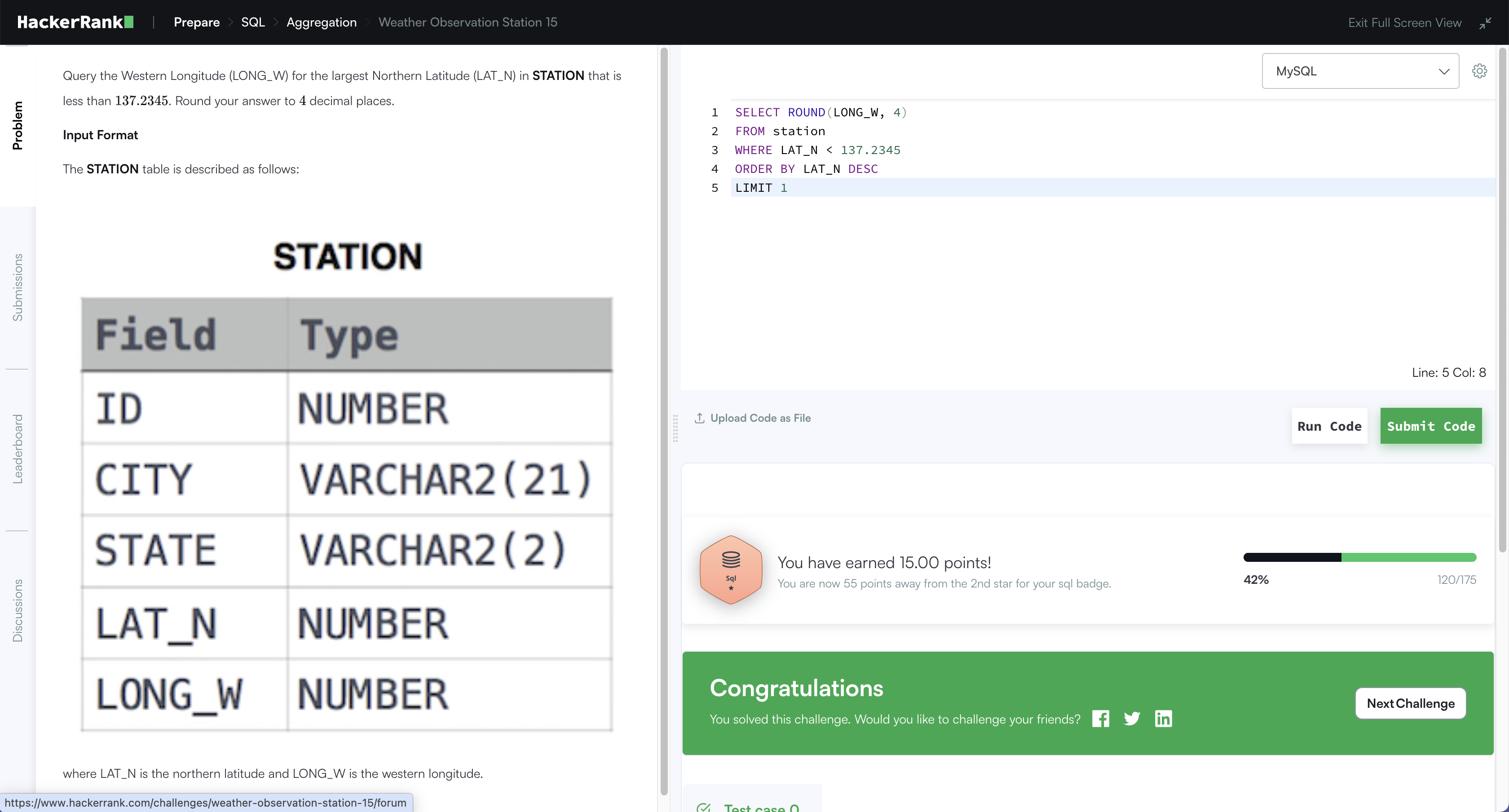
Task: Open editor settings gear icon
Action: [x=1479, y=71]
